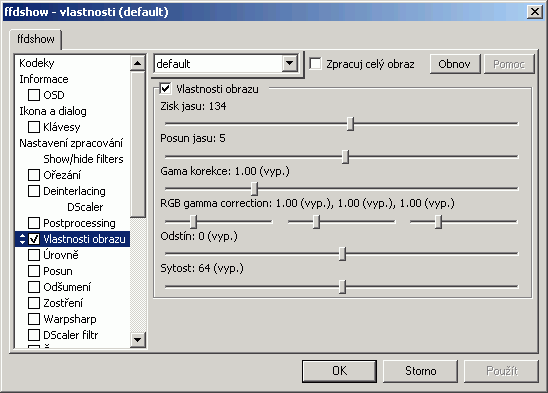Click the first RGB gamma slider handle
The width and height of the screenshot is (548, 393).
193,222
